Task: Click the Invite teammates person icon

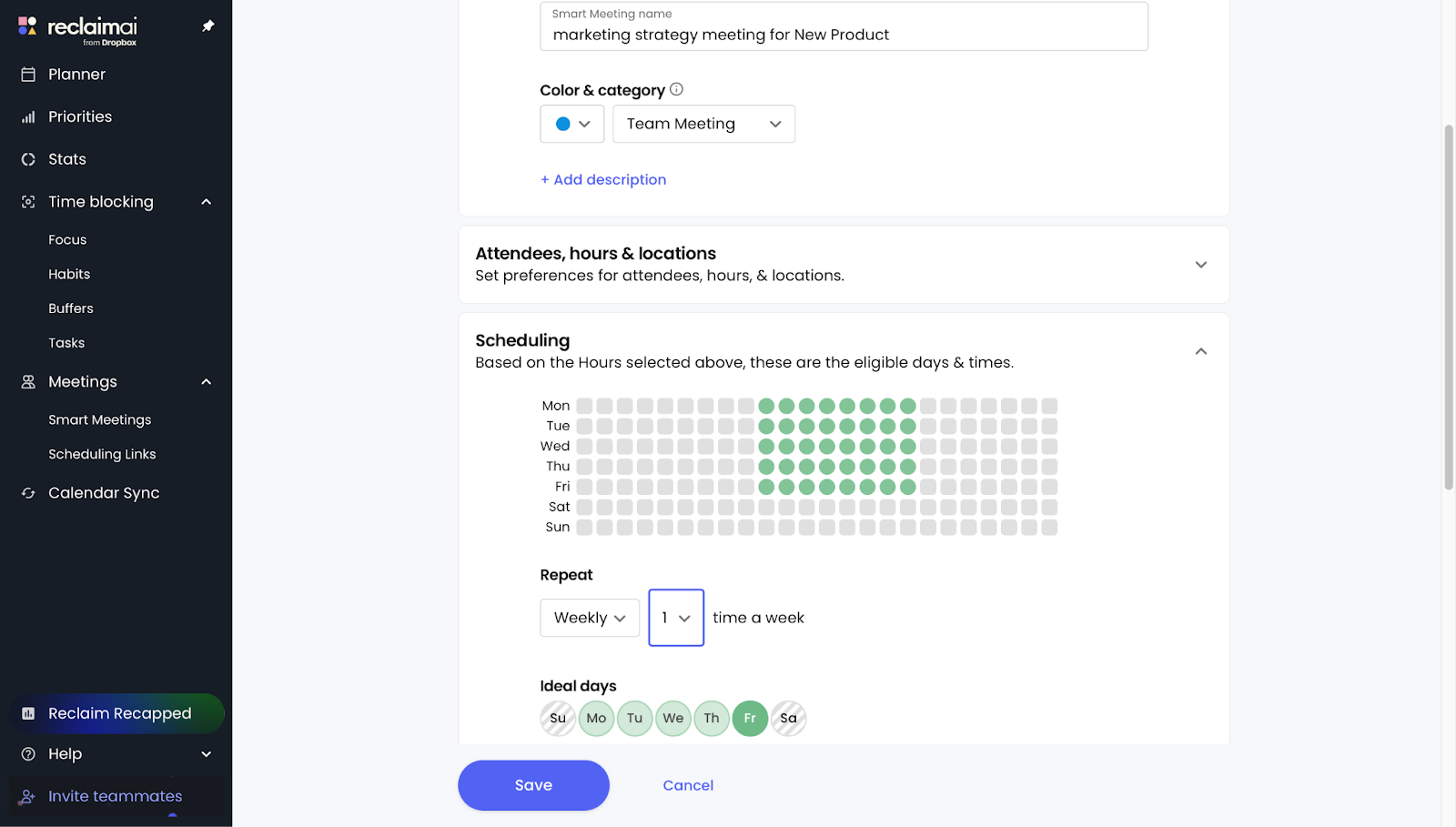Action: tap(28, 797)
